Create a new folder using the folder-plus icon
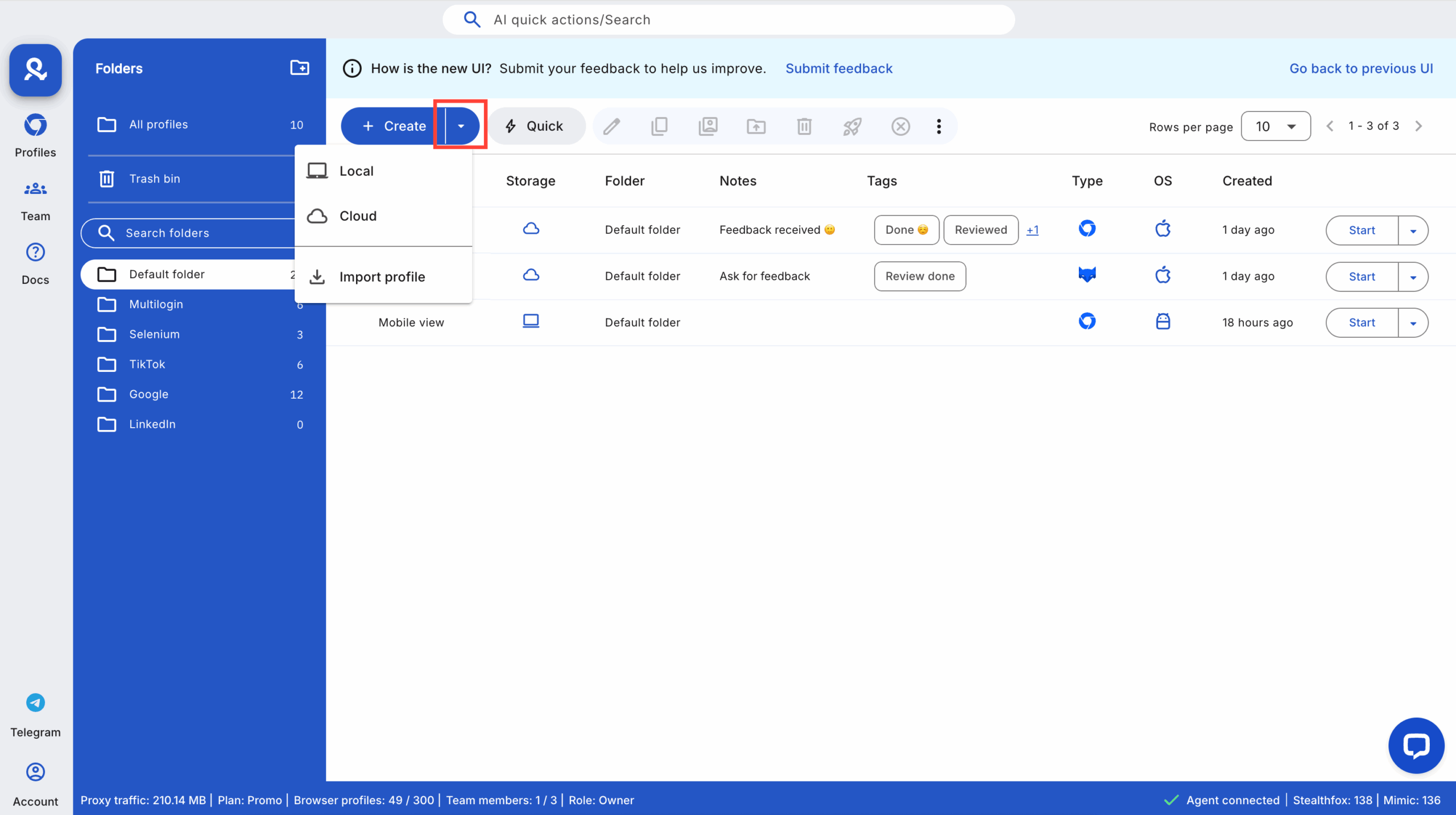 [300, 68]
